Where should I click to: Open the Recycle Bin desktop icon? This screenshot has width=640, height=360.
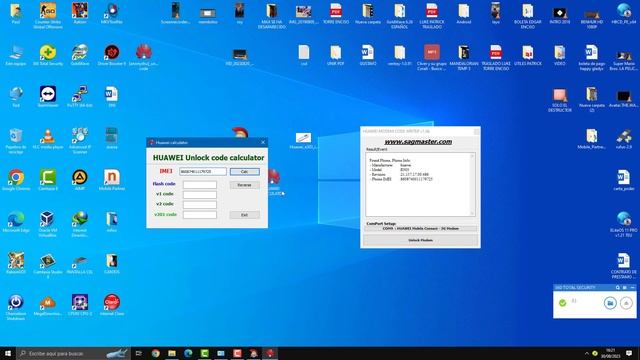coord(16,141)
